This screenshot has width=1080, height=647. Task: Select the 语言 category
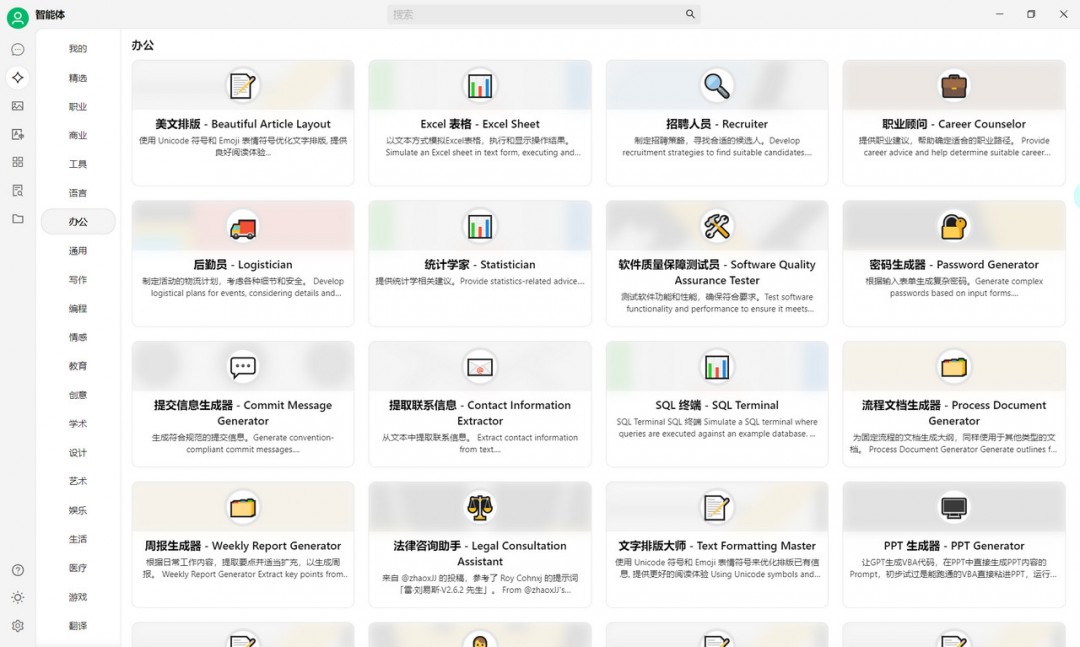pyautogui.click(x=78, y=193)
